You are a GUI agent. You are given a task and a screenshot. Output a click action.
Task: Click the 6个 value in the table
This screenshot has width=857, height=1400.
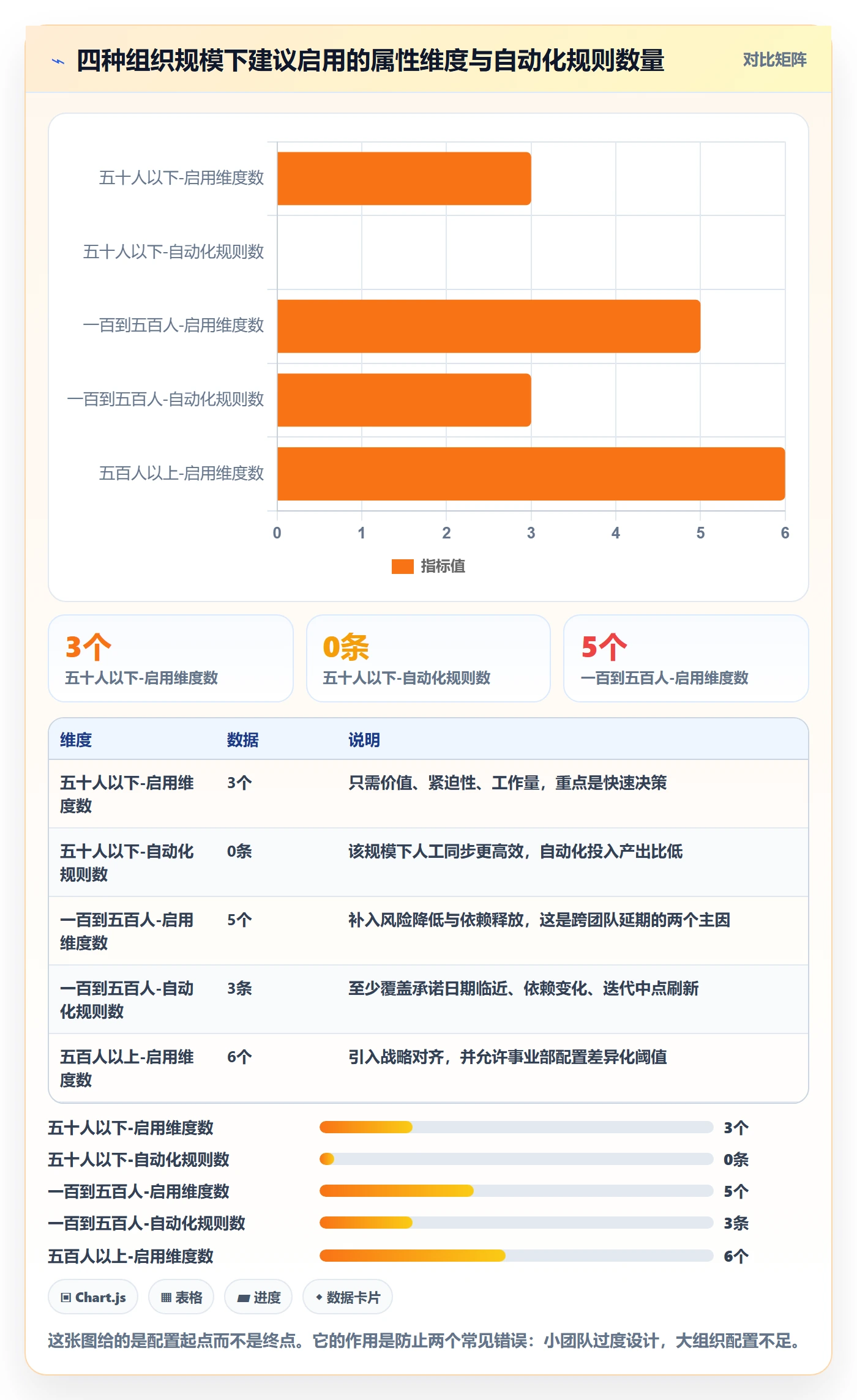pos(239,1057)
